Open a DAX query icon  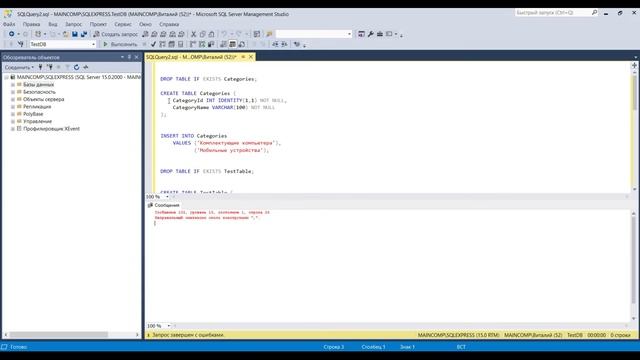[181, 34]
